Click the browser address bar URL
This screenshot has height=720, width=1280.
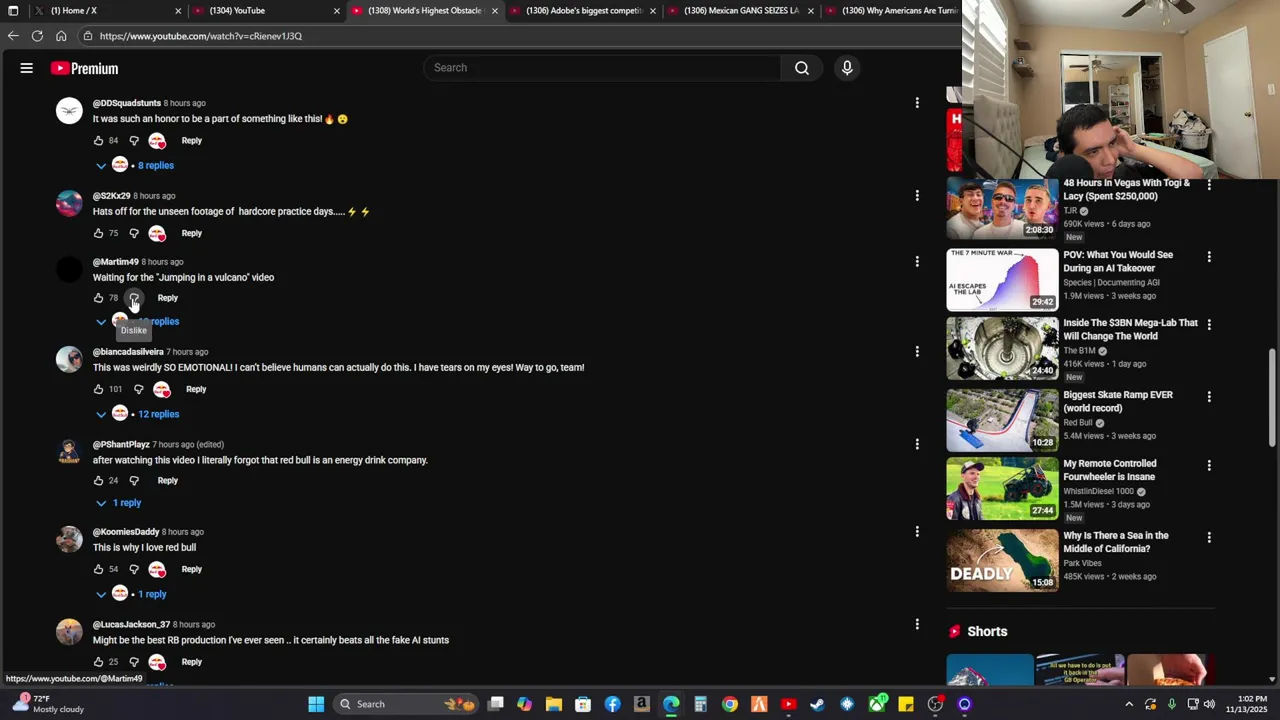click(200, 36)
